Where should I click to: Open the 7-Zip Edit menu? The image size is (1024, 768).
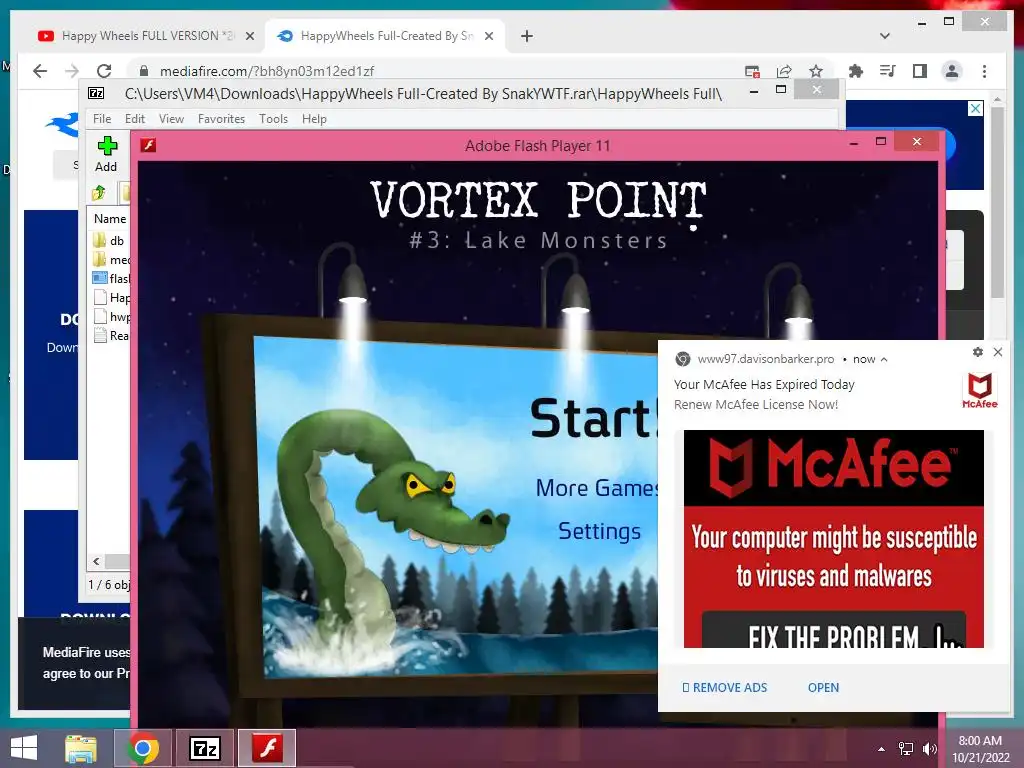coord(135,119)
